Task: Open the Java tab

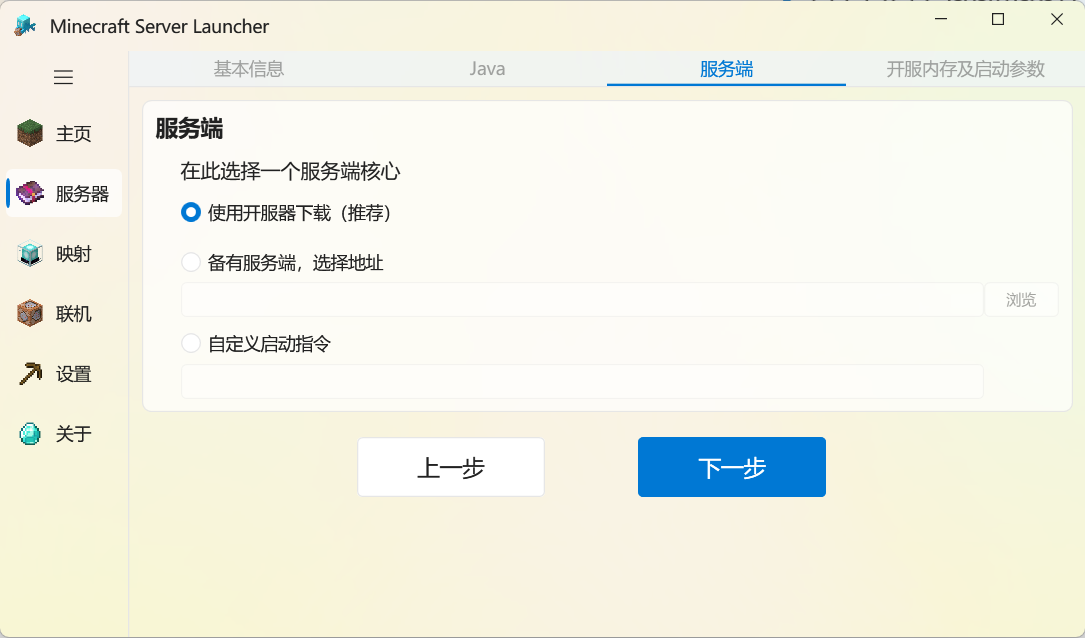Action: point(487,69)
